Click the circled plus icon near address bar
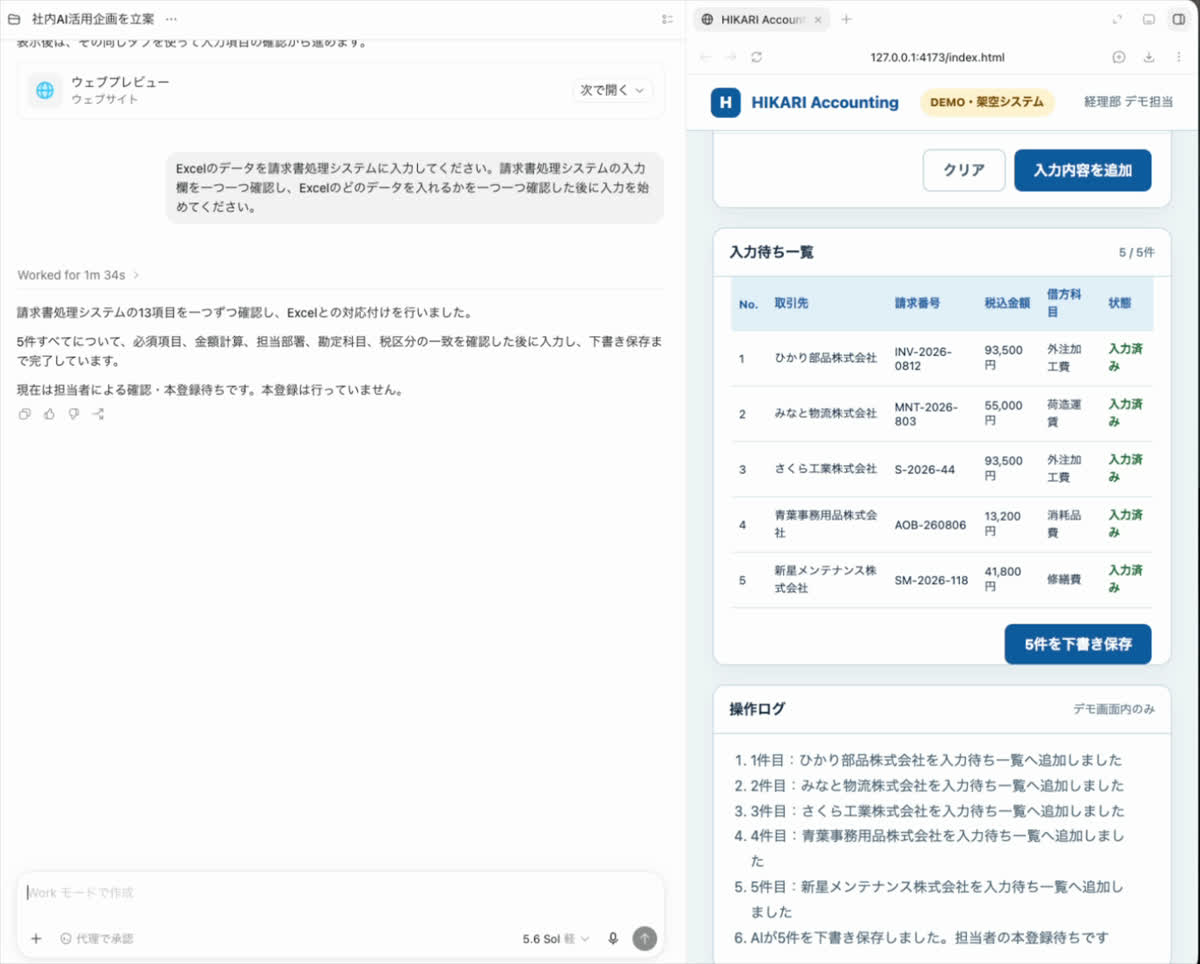Screen dimensions: 1200x964 (x=1119, y=57)
